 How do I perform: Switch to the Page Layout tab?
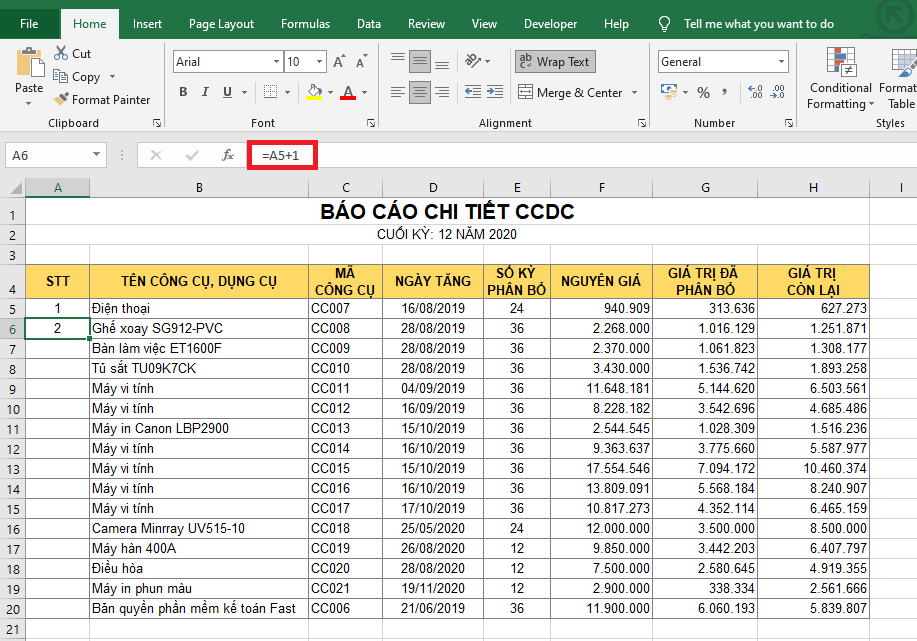[x=221, y=24]
